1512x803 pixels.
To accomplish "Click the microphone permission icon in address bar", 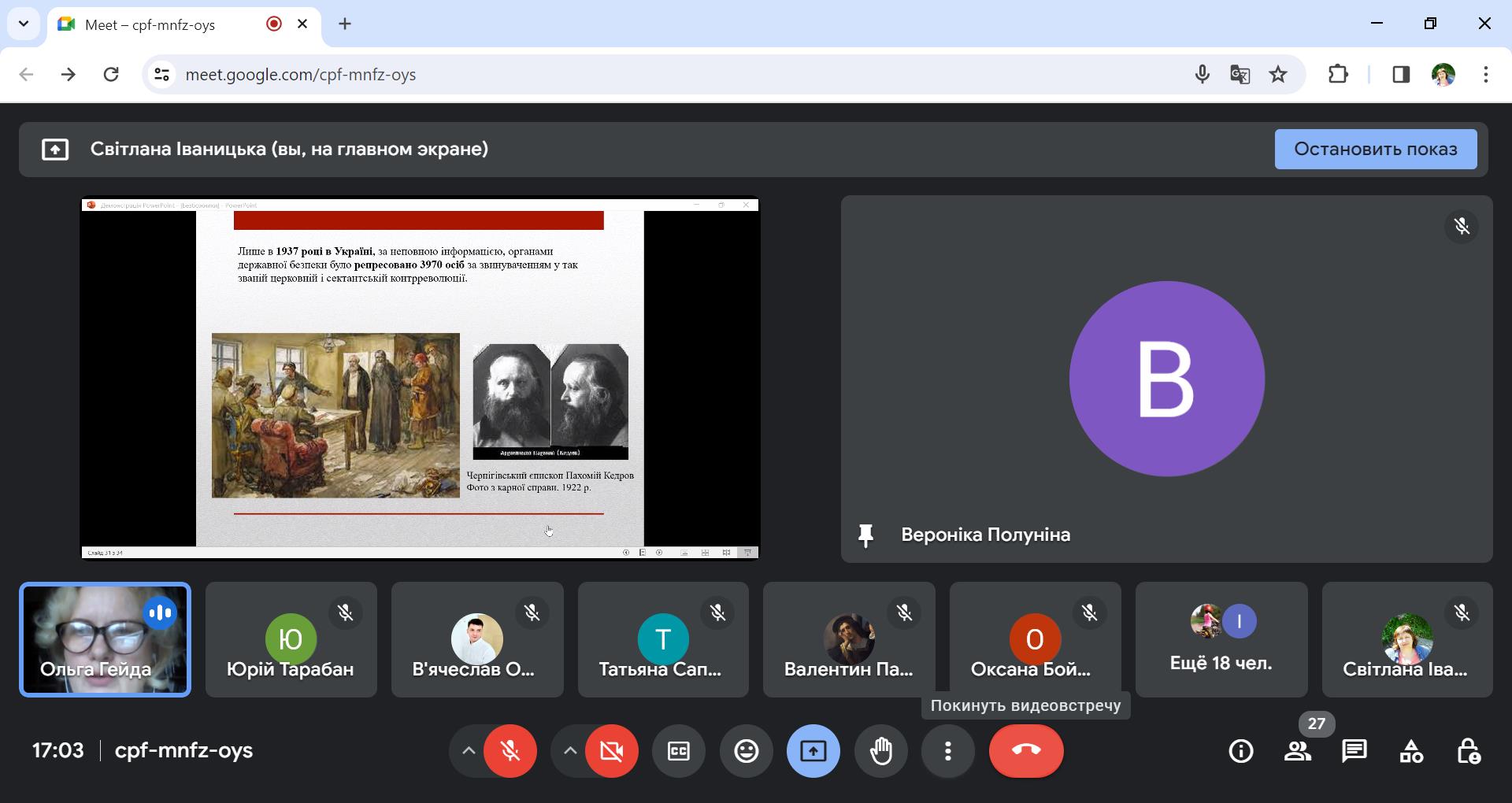I will (1202, 74).
